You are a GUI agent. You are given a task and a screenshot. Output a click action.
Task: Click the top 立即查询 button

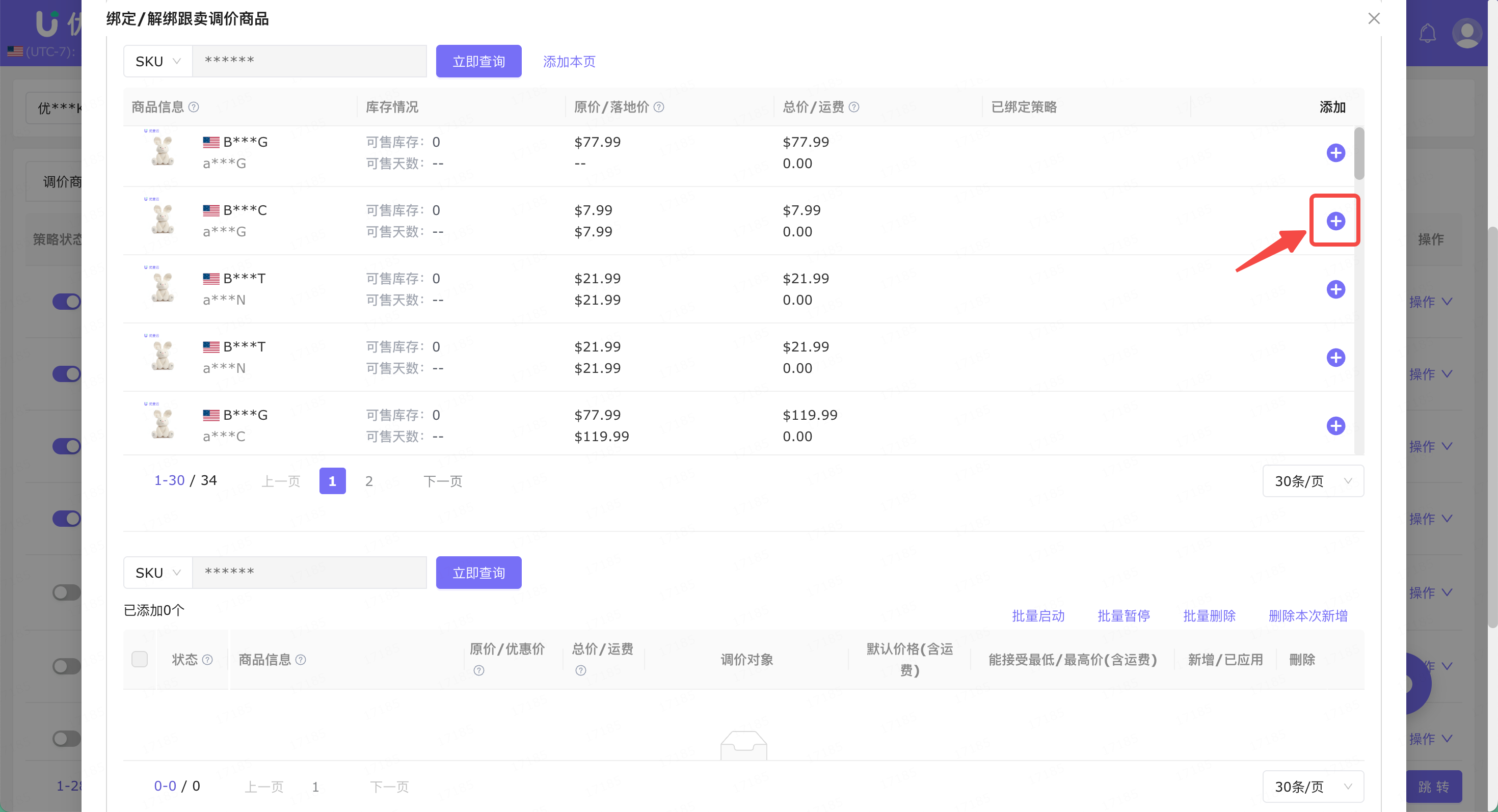click(x=478, y=61)
